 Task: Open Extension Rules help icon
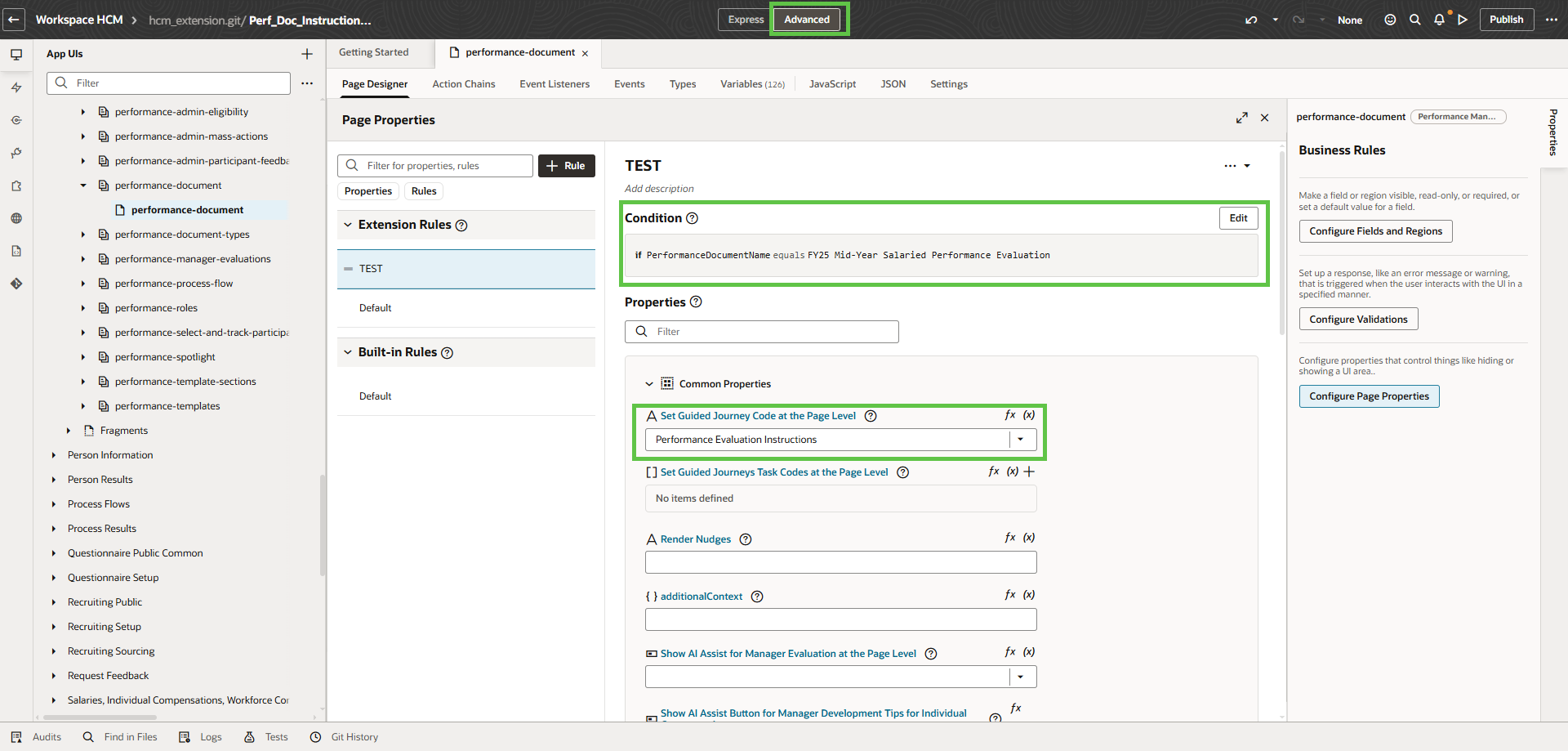(461, 226)
